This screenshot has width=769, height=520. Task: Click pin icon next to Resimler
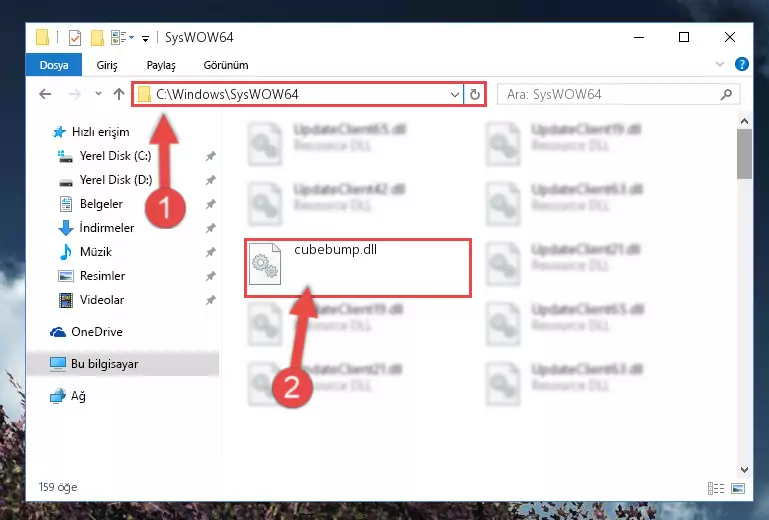pyautogui.click(x=210, y=276)
